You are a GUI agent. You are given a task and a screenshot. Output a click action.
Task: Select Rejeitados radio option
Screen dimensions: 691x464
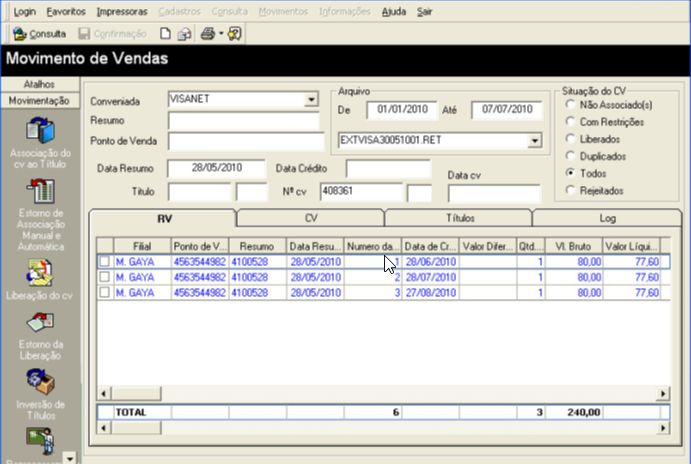[x=571, y=190]
